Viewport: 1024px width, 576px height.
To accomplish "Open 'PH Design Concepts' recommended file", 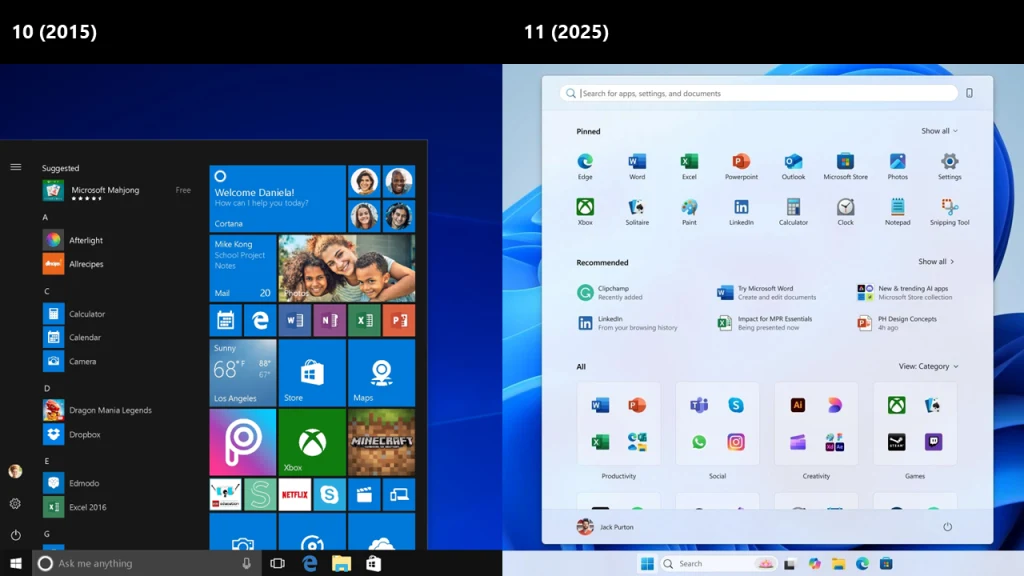I will [x=897, y=323].
